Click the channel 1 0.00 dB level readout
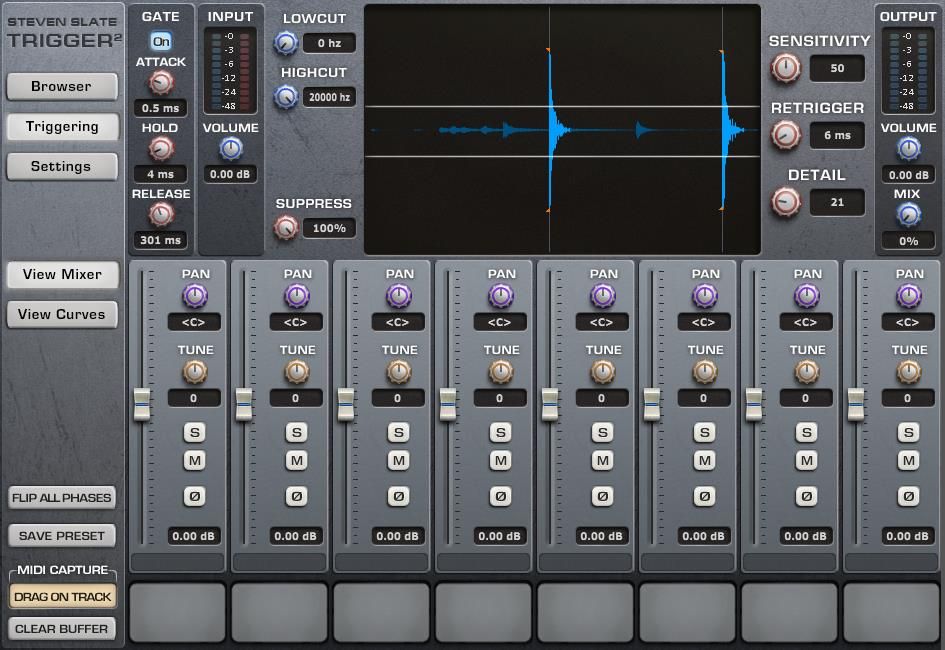Viewport: 945px width, 650px height. (193, 536)
